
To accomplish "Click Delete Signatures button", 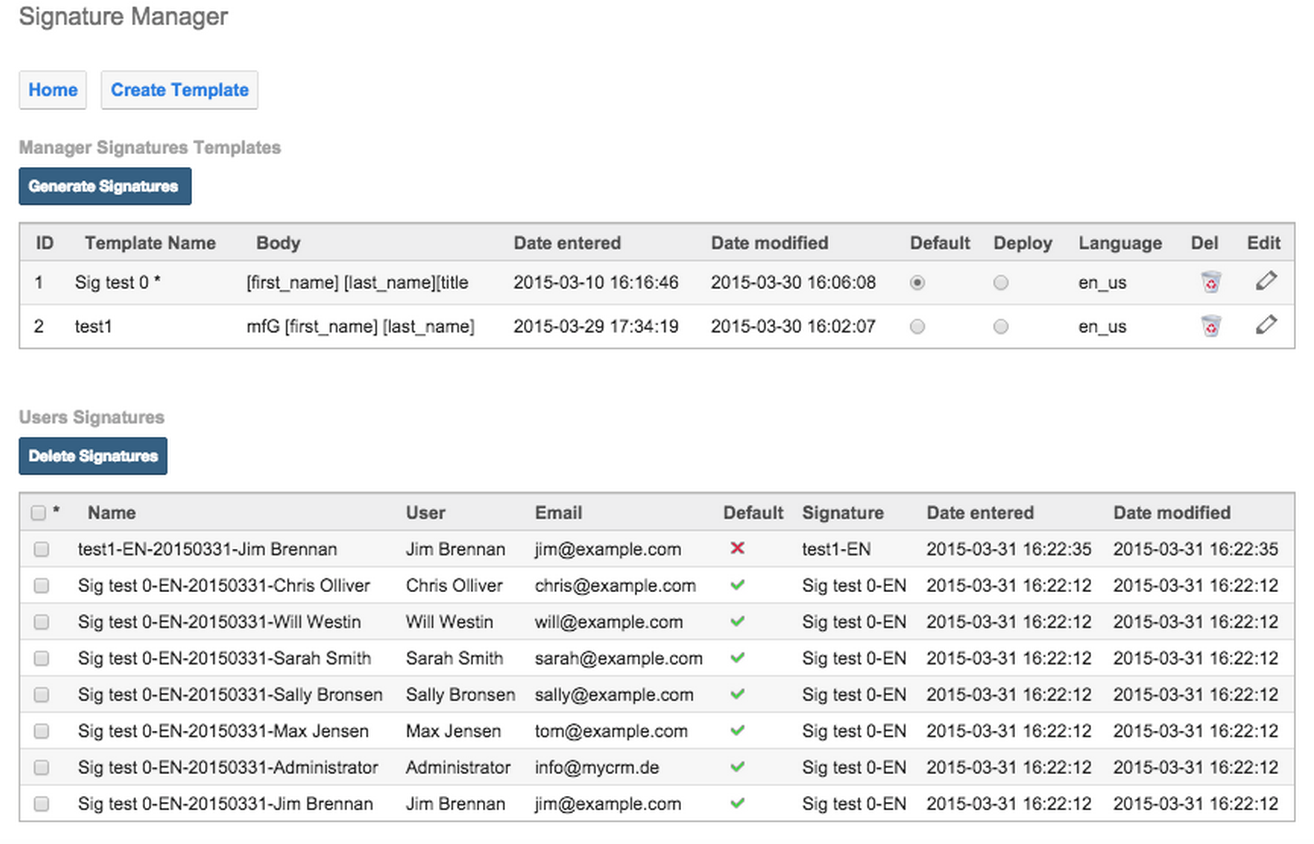I will point(93,456).
